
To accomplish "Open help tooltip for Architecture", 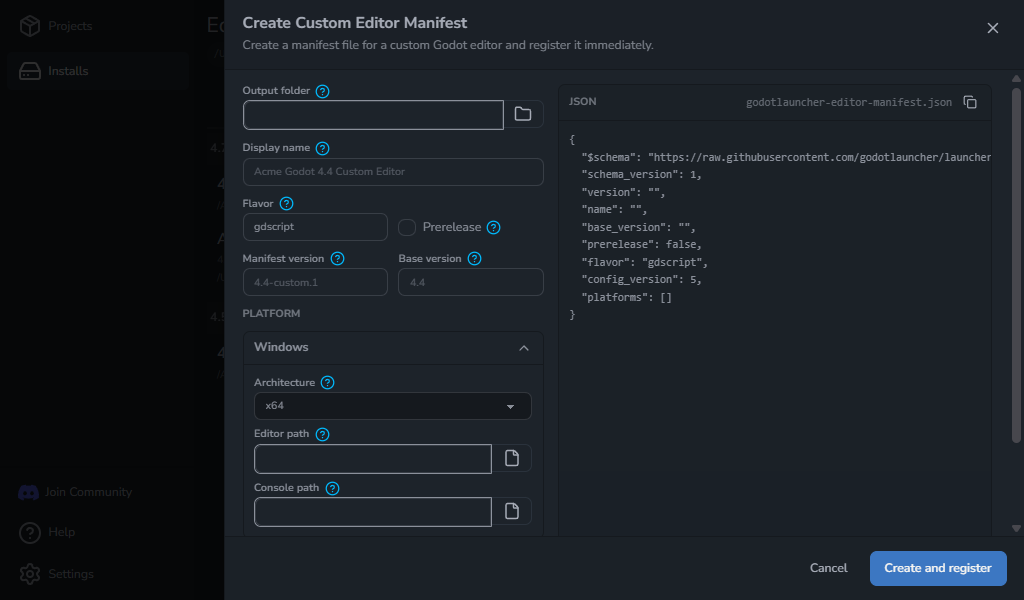I will click(328, 383).
